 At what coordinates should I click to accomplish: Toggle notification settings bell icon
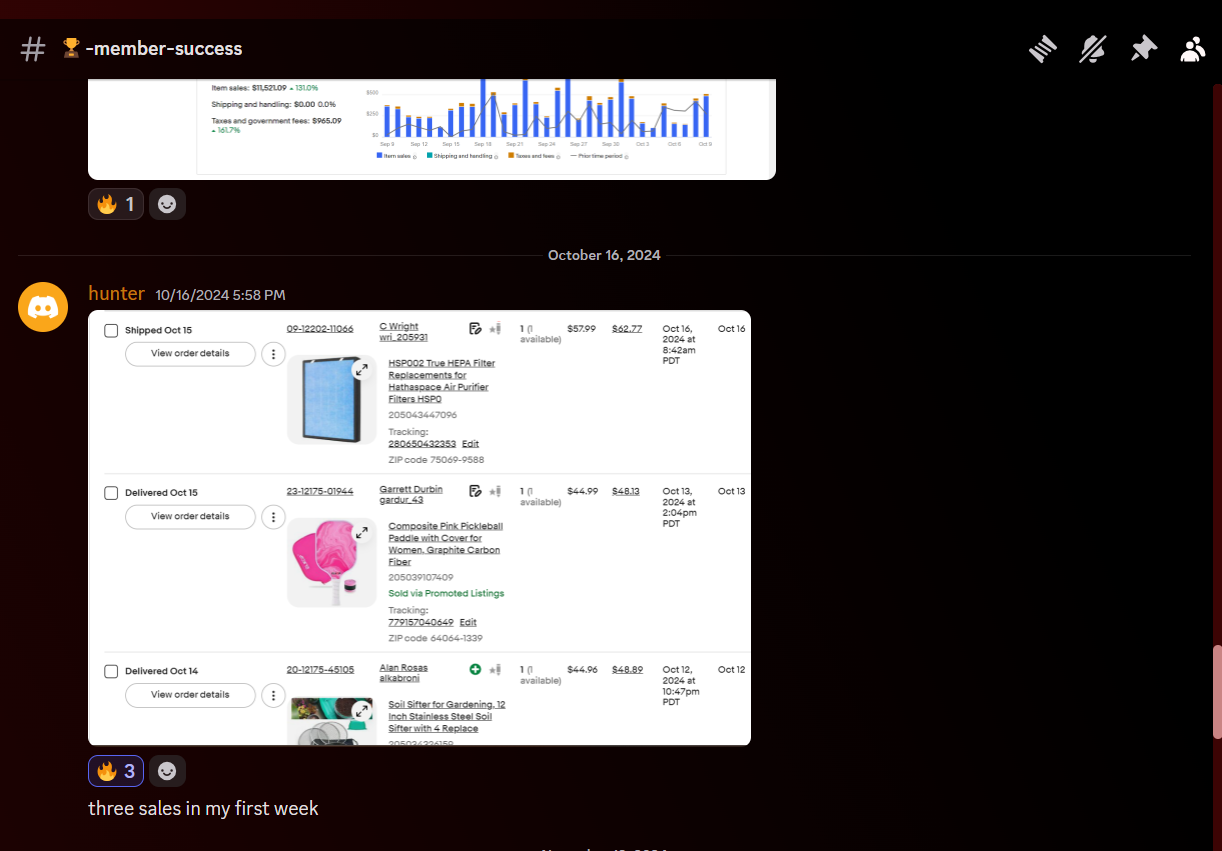pos(1093,49)
